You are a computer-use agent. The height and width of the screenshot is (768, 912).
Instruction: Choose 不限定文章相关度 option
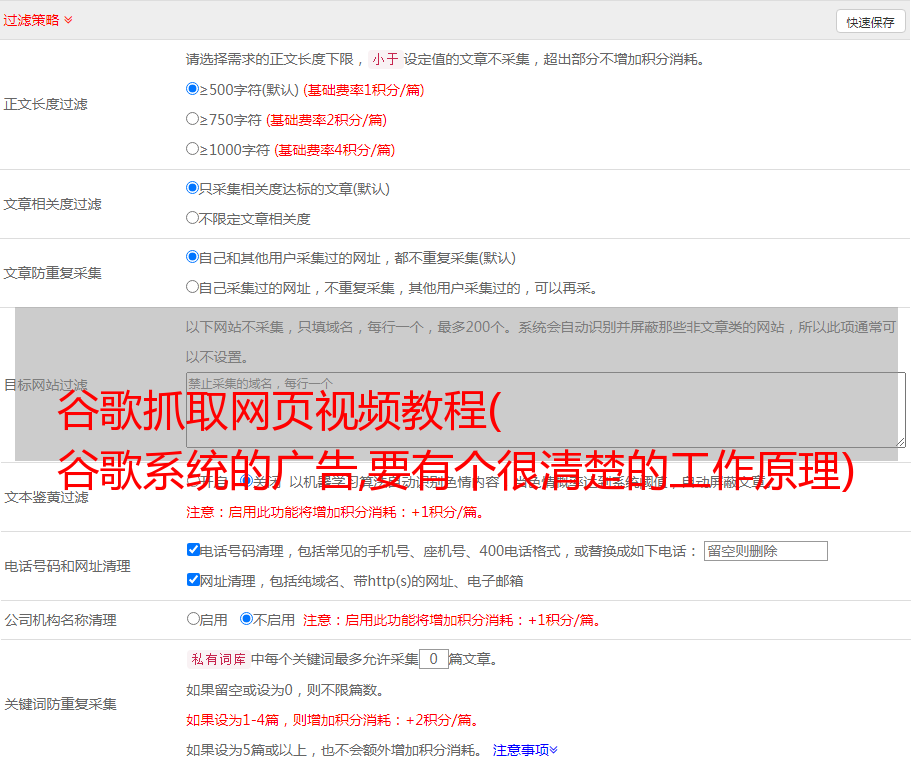coord(193,218)
